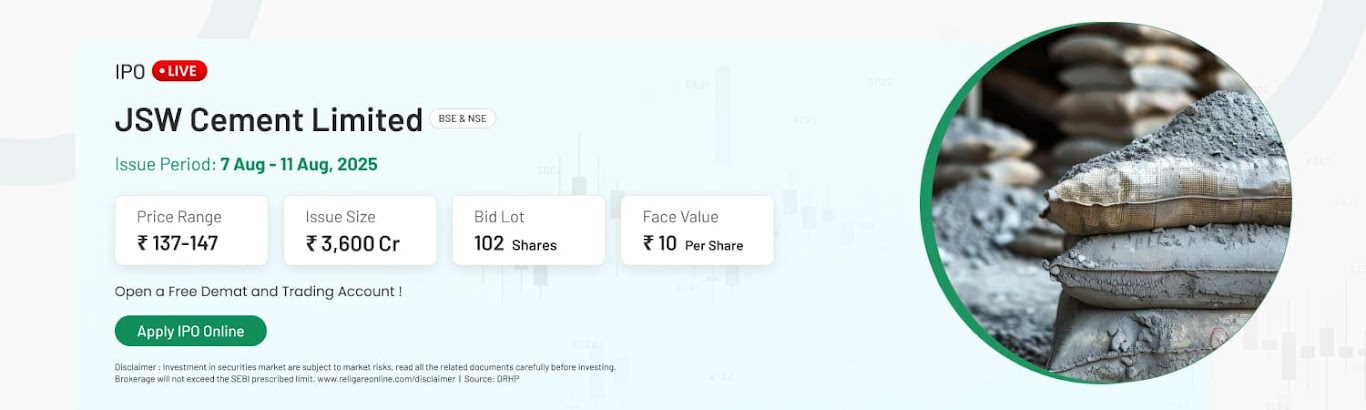Click the rupee symbol in Issue Size
This screenshot has height=410, width=1366.
[x=311, y=243]
